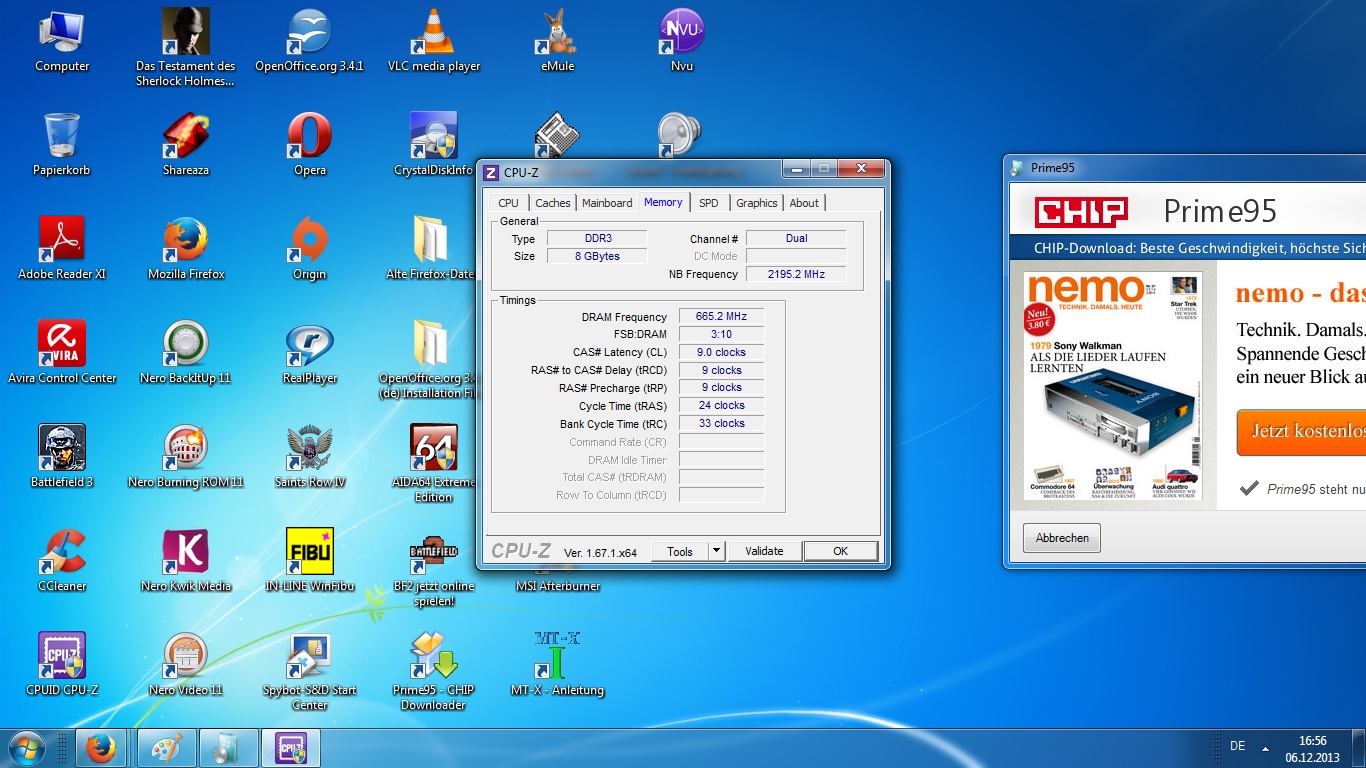
Task: Click the FSB:DRAM value 3:10
Action: point(721,334)
